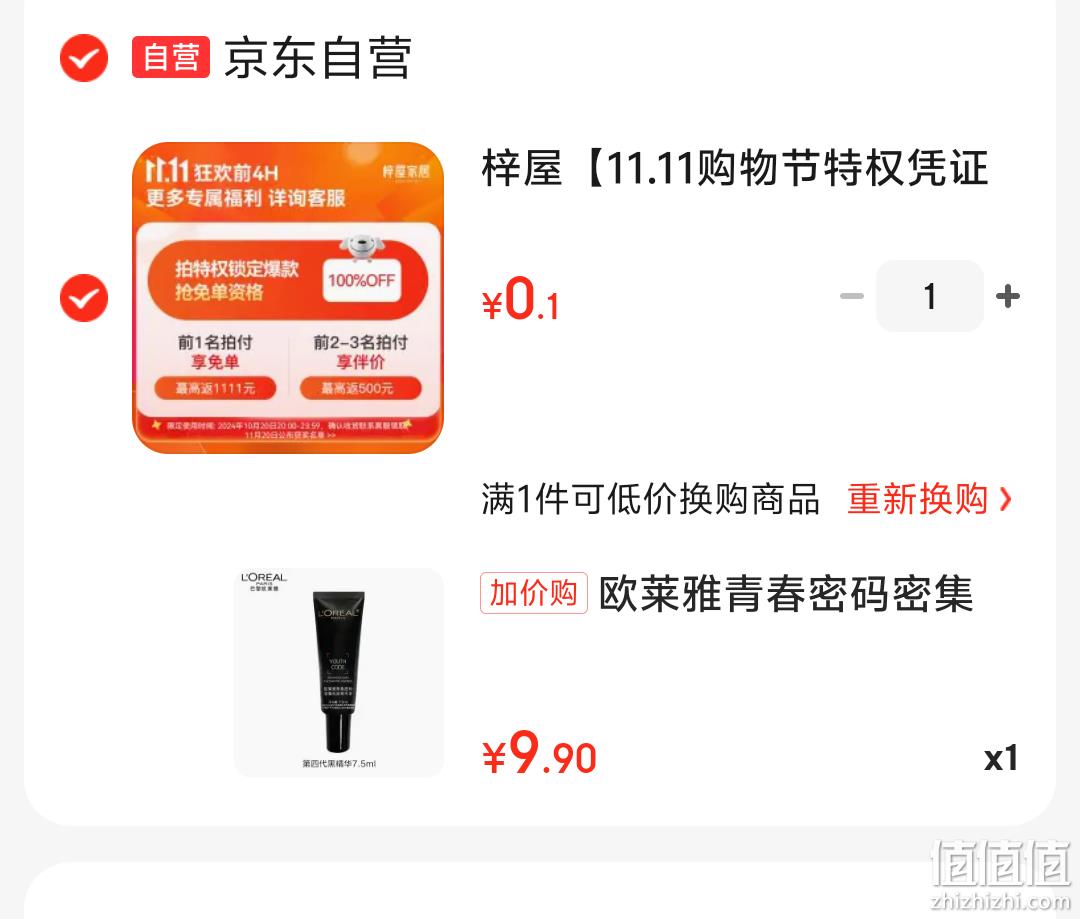Expand the 重新换购 chevron arrow
Image resolution: width=1080 pixels, height=919 pixels.
coord(1006,499)
